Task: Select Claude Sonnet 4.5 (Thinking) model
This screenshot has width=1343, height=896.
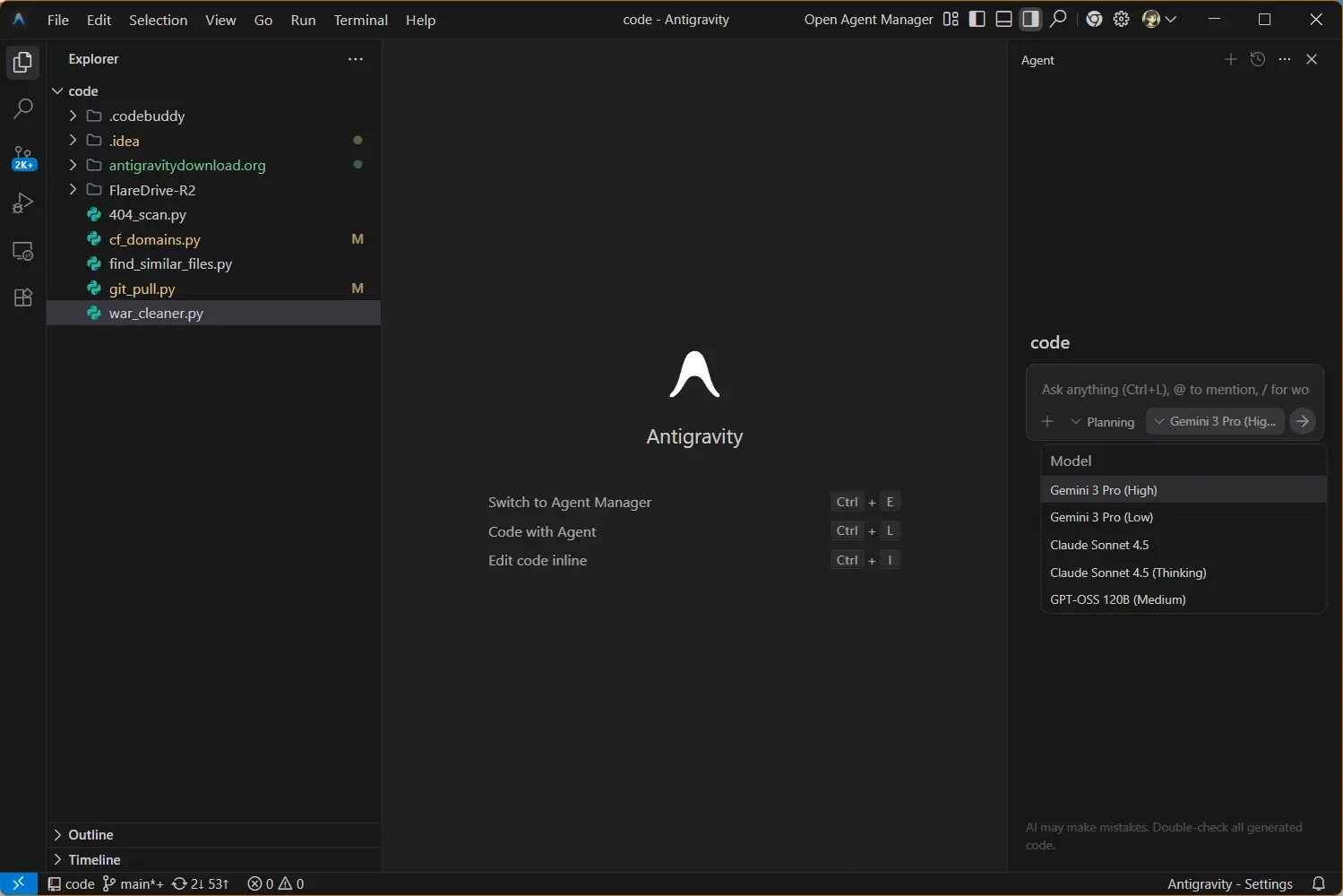Action: tap(1184, 573)
